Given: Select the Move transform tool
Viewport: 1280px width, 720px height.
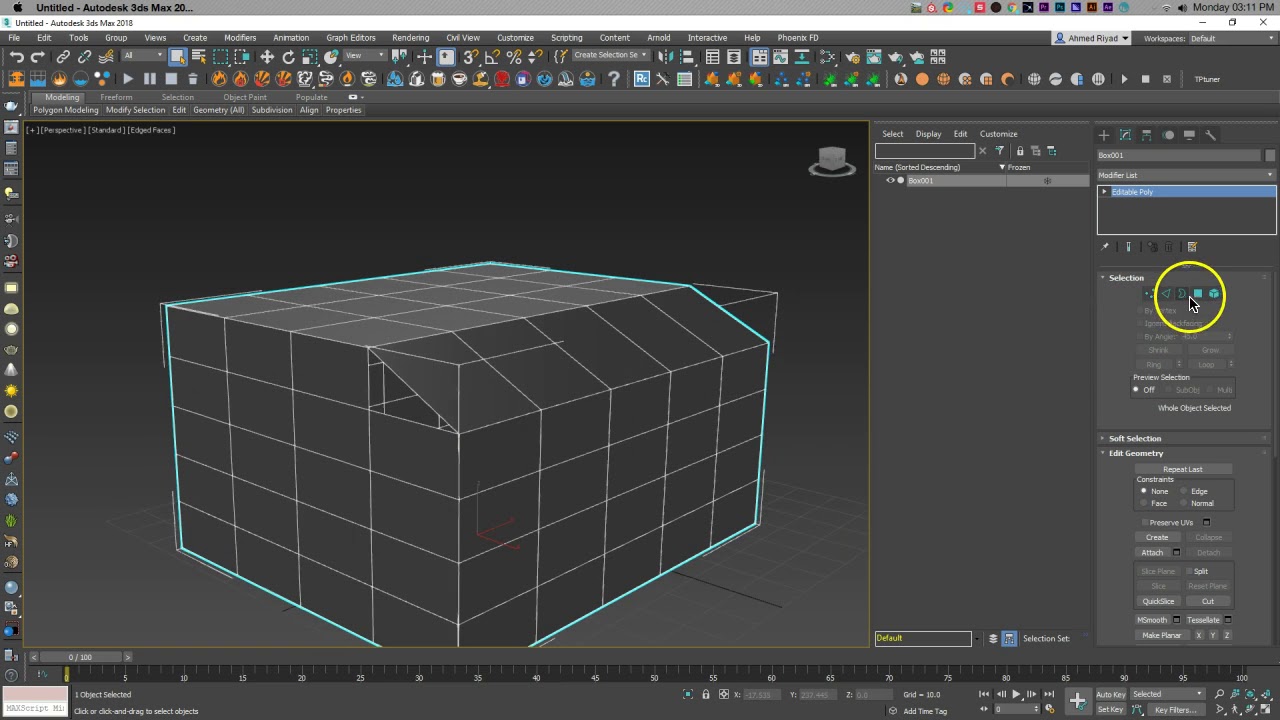Looking at the screenshot, I should point(267,57).
